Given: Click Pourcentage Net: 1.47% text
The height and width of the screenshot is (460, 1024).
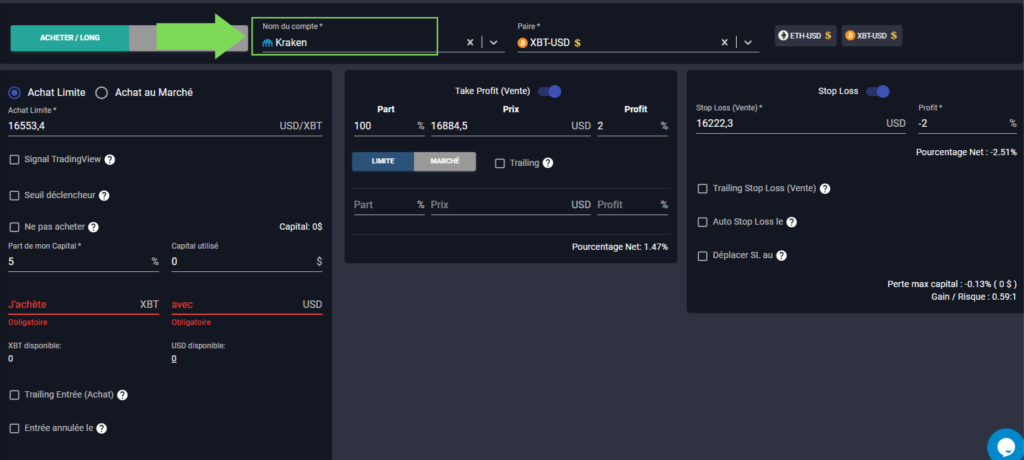Looking at the screenshot, I should (620, 248).
